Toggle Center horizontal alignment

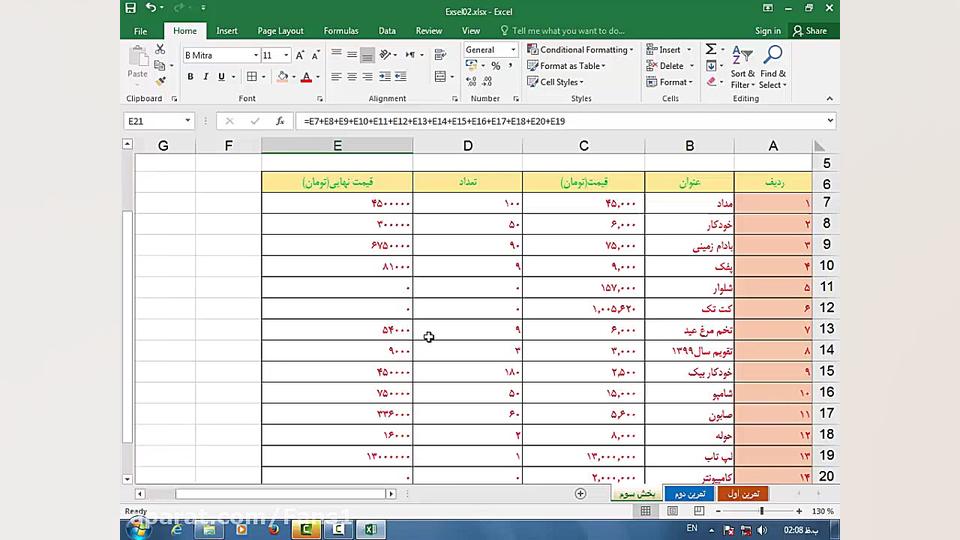[351, 77]
